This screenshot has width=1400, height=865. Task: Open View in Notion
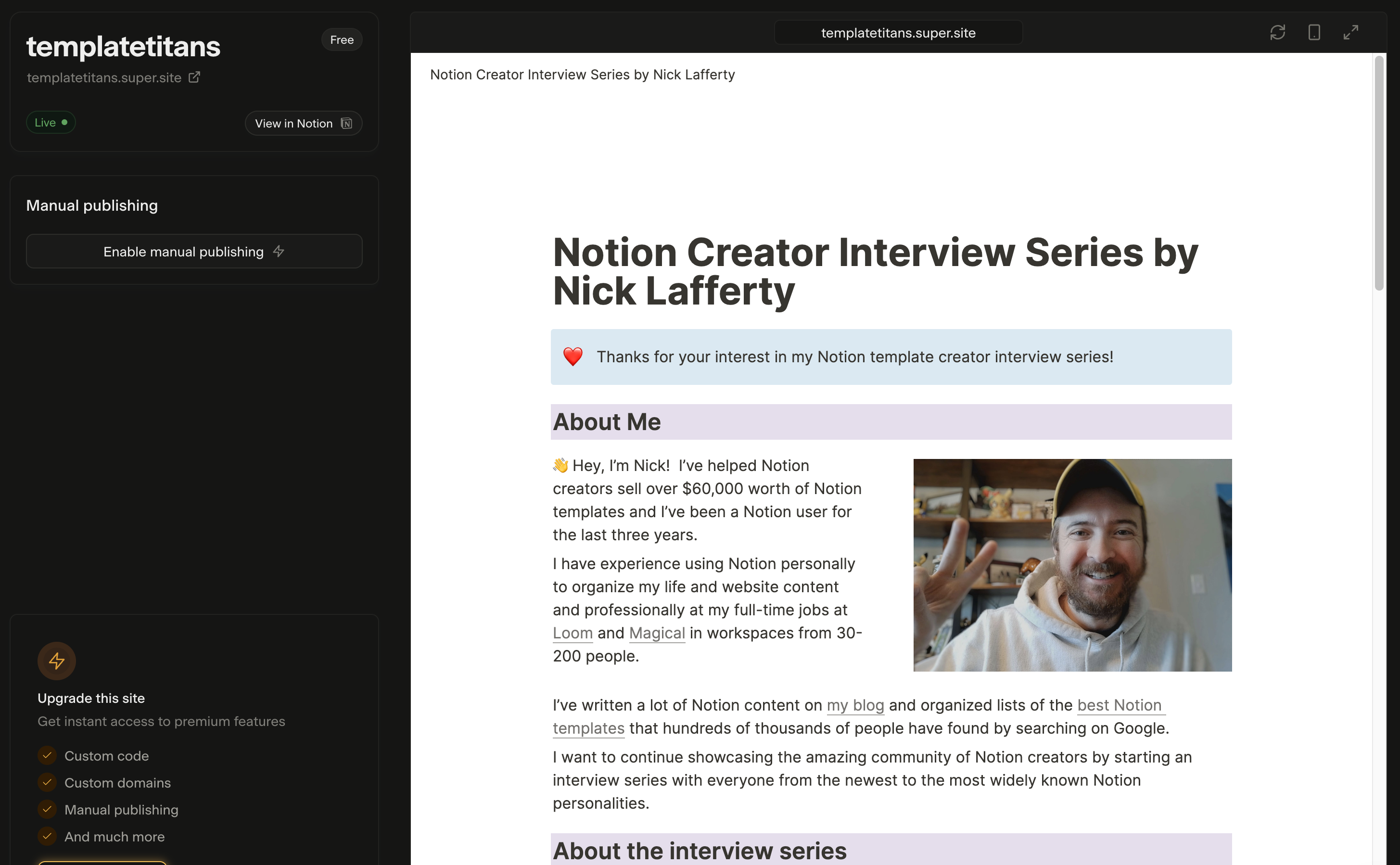point(294,123)
